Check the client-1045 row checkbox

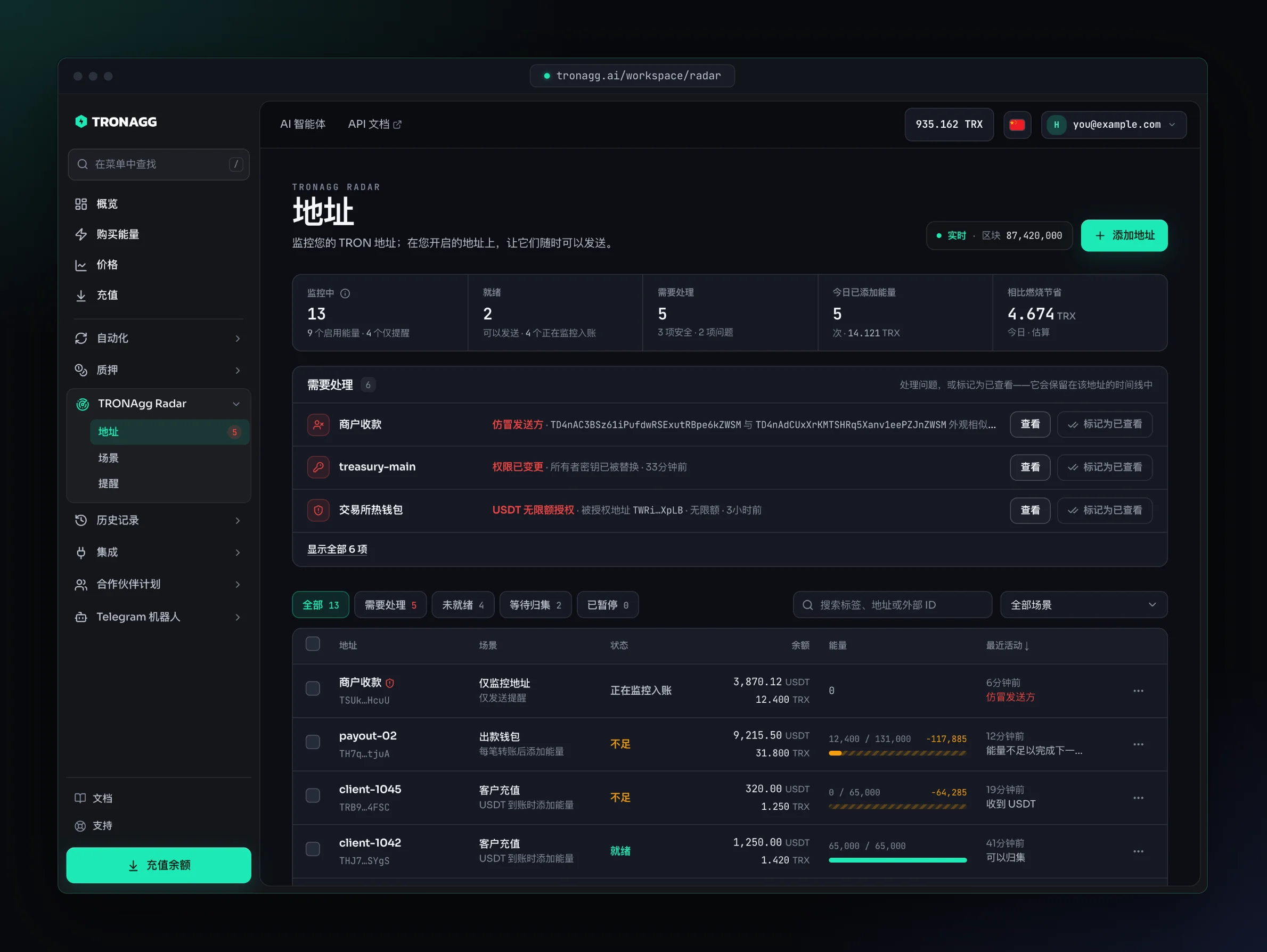313,795
